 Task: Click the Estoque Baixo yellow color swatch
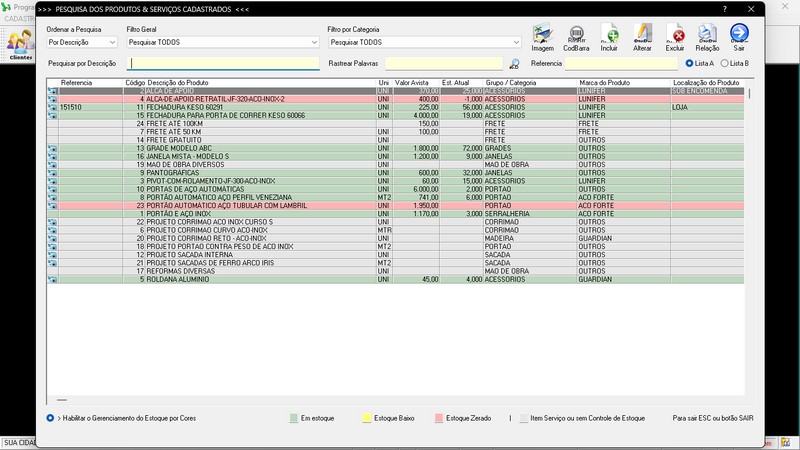366,417
